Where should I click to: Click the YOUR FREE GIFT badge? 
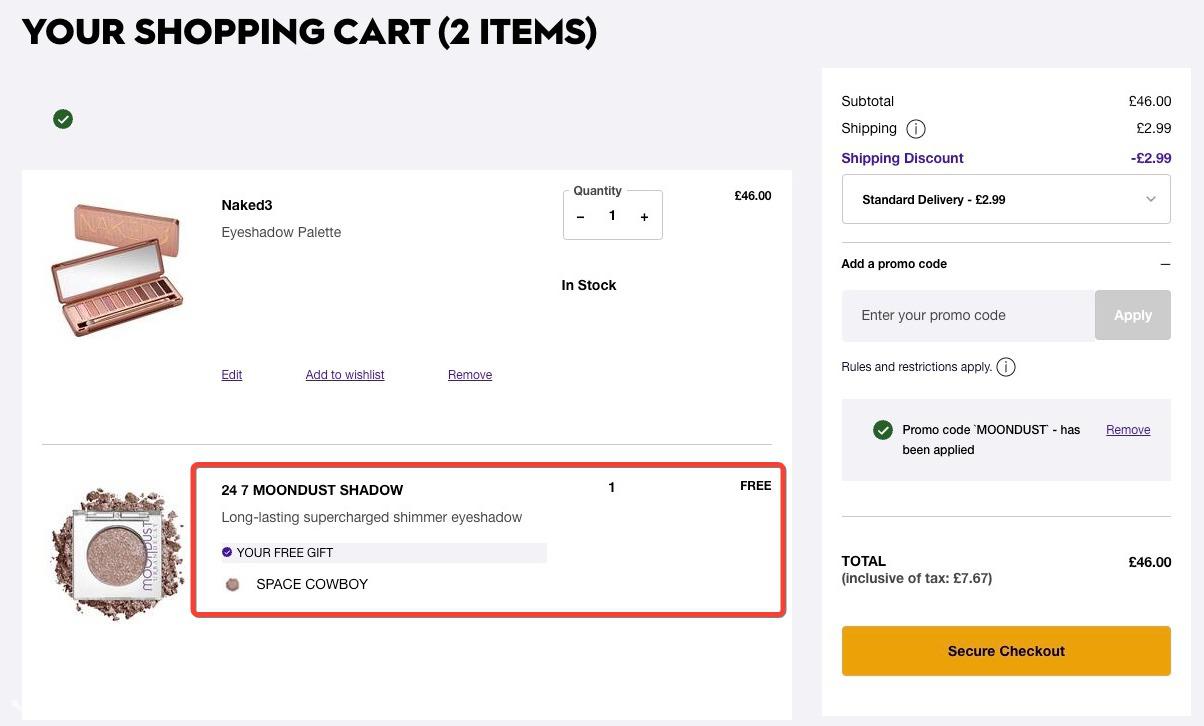(x=384, y=553)
